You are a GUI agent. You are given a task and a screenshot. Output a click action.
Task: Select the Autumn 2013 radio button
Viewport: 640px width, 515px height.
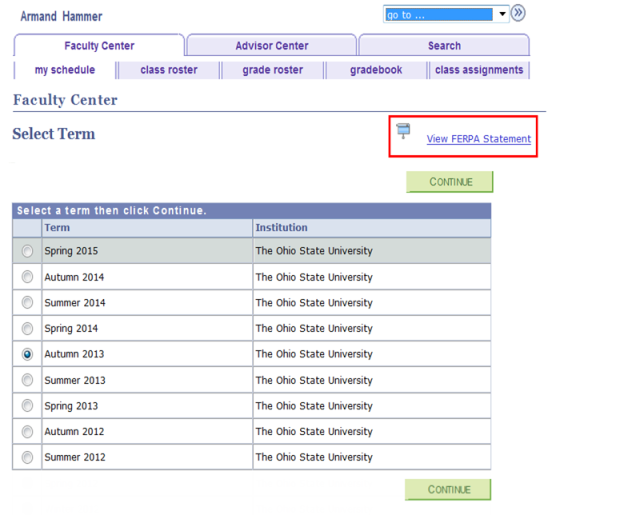point(27,354)
